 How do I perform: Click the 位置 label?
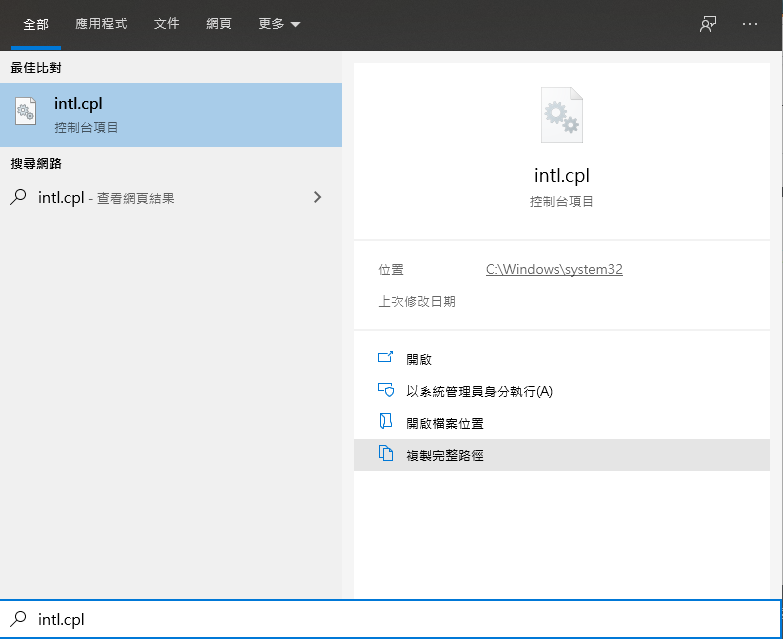391,270
